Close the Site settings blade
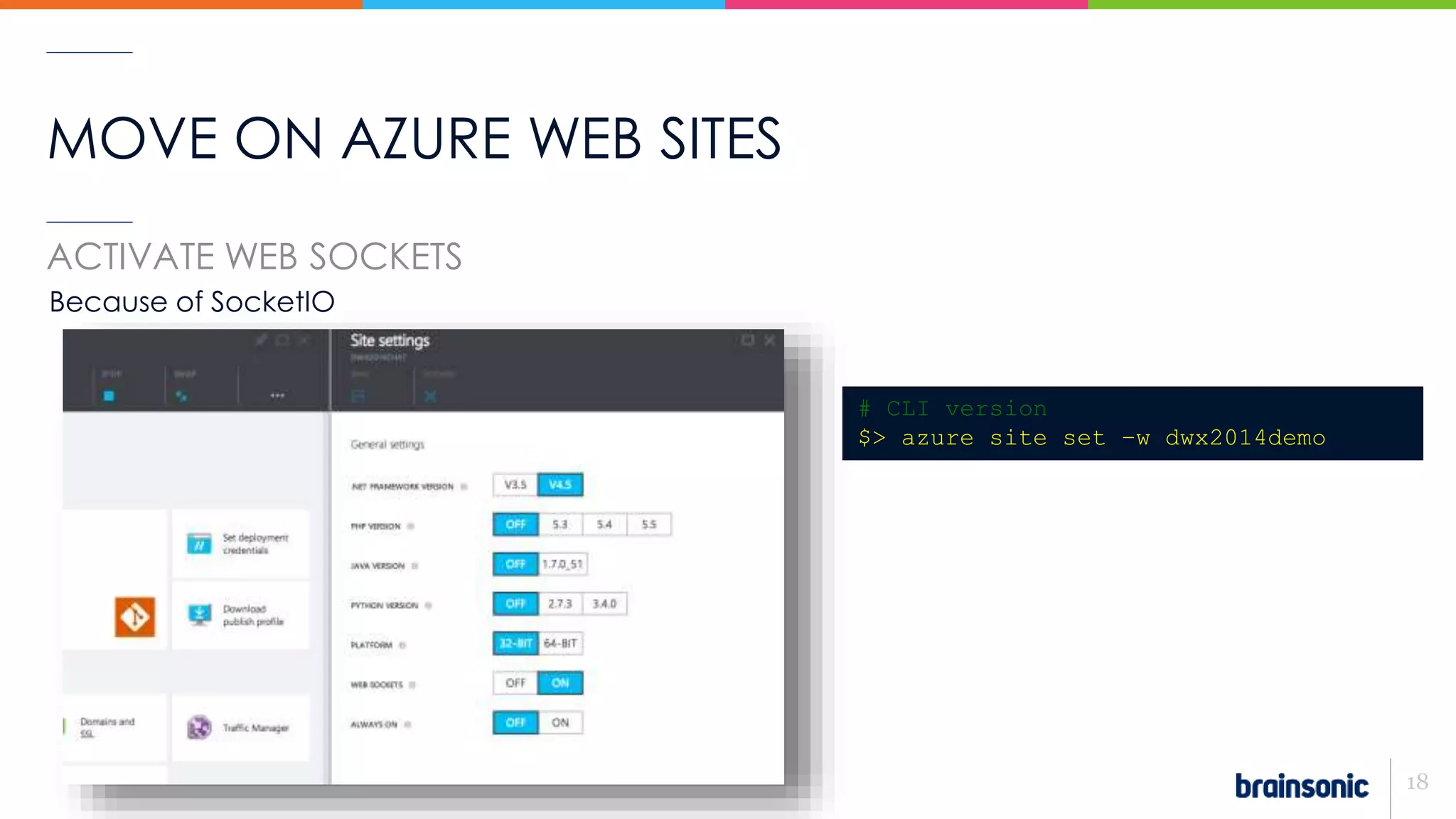The height and width of the screenshot is (819, 1456). [x=769, y=341]
